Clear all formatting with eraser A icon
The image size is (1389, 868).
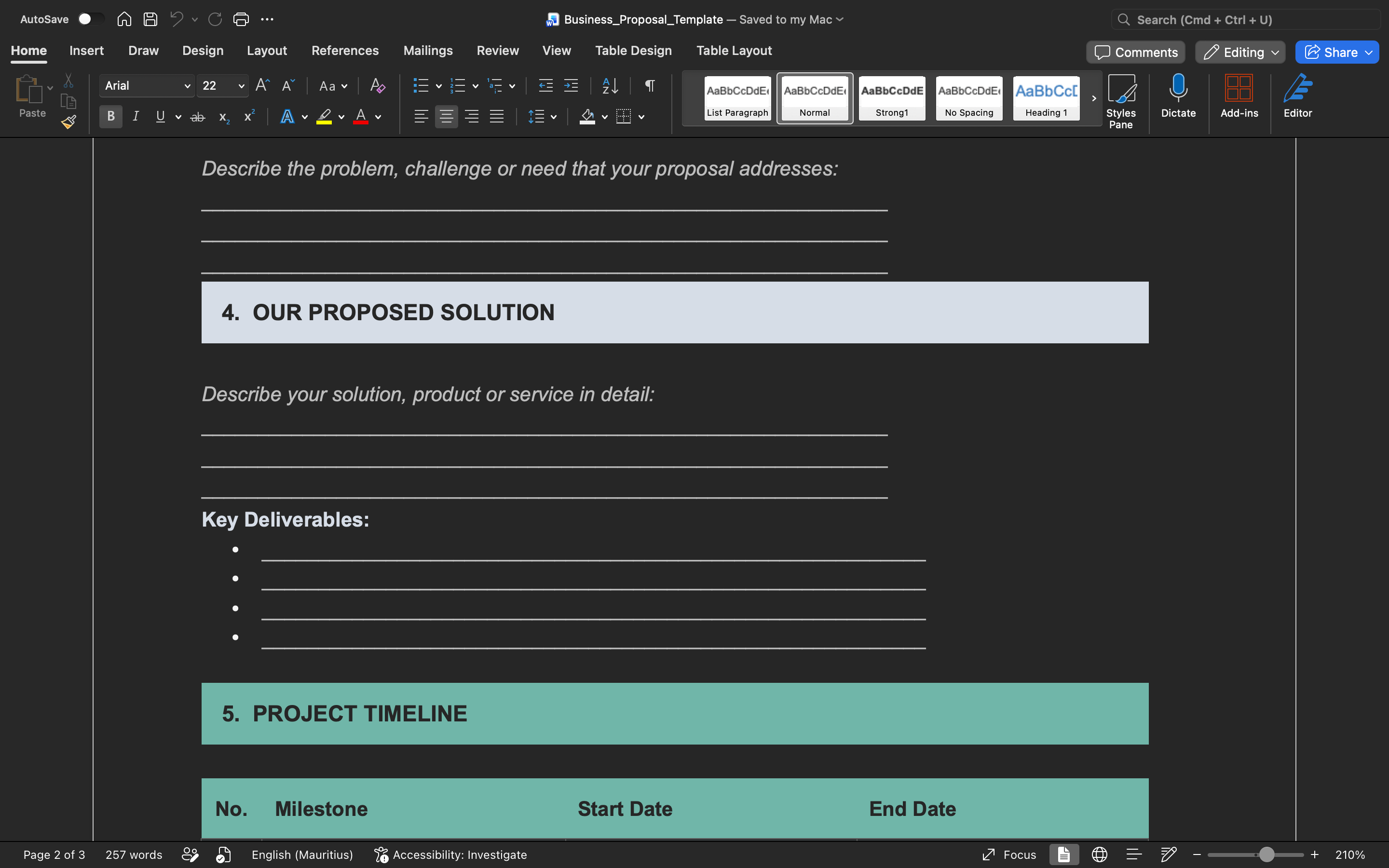coord(377,85)
